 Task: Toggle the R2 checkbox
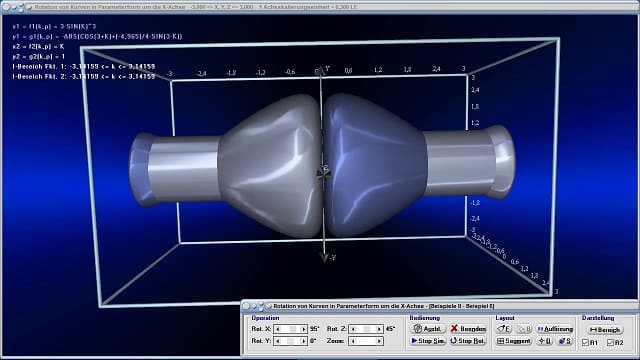click(610, 342)
